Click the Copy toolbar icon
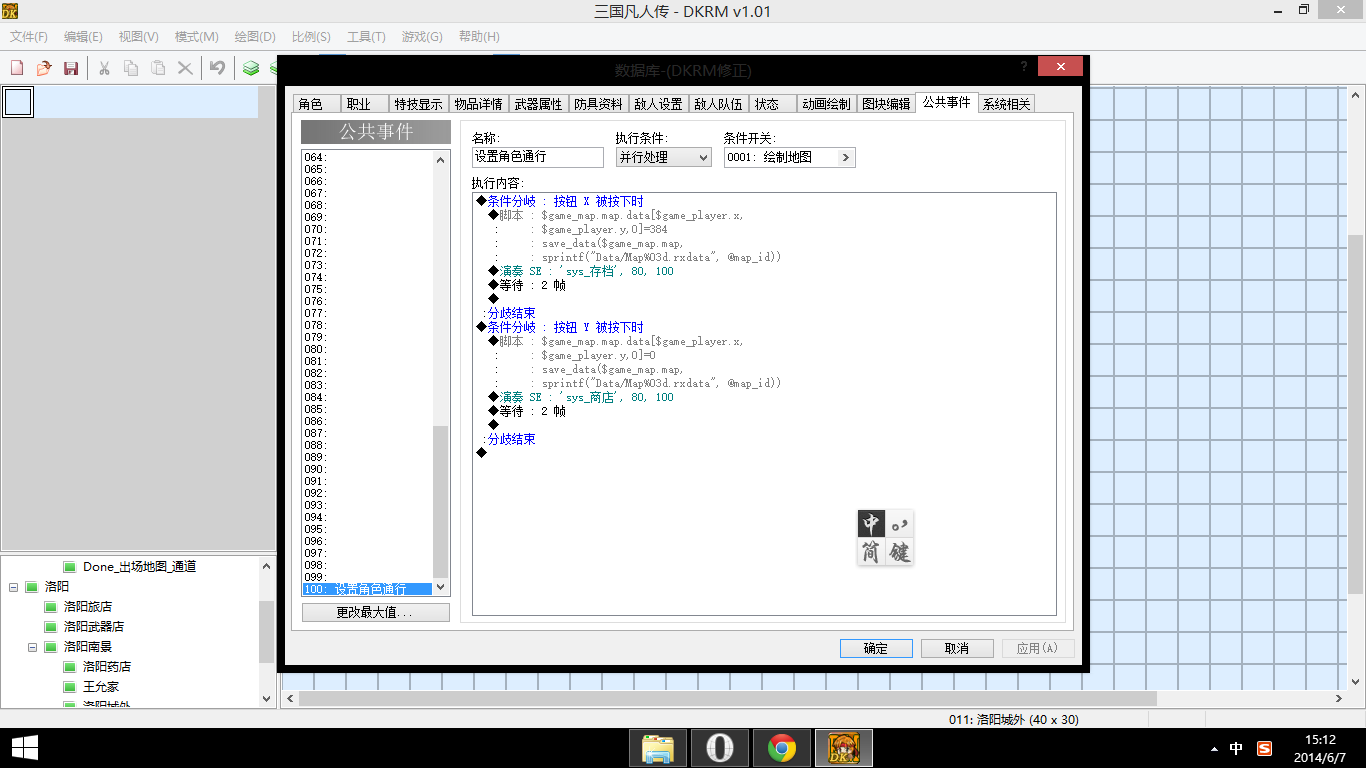Screen dimensions: 1366x768 pyautogui.click(x=131, y=68)
